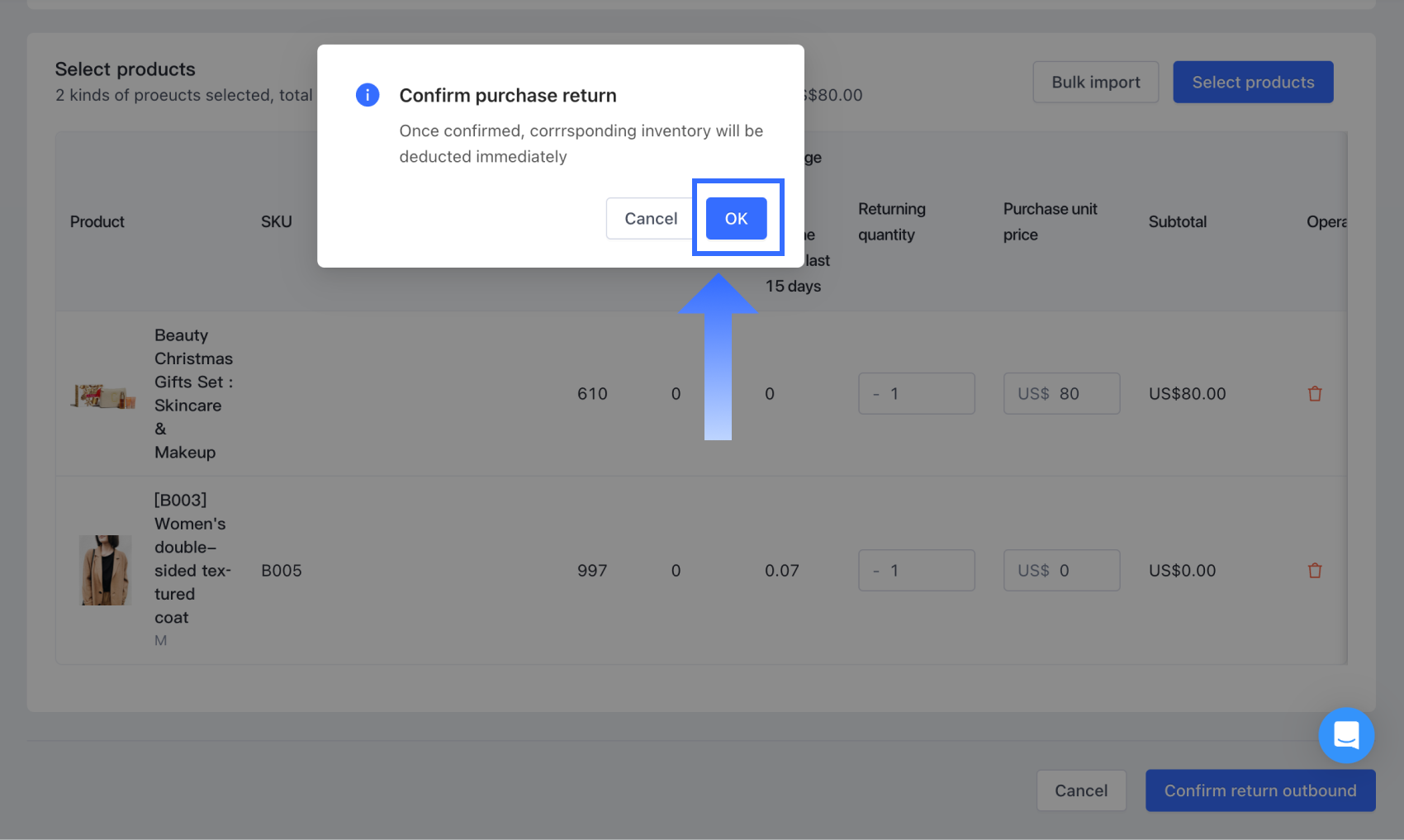Image resolution: width=1404 pixels, height=840 pixels.
Task: Click the Women's textured coat thumbnail
Action: coord(105,570)
